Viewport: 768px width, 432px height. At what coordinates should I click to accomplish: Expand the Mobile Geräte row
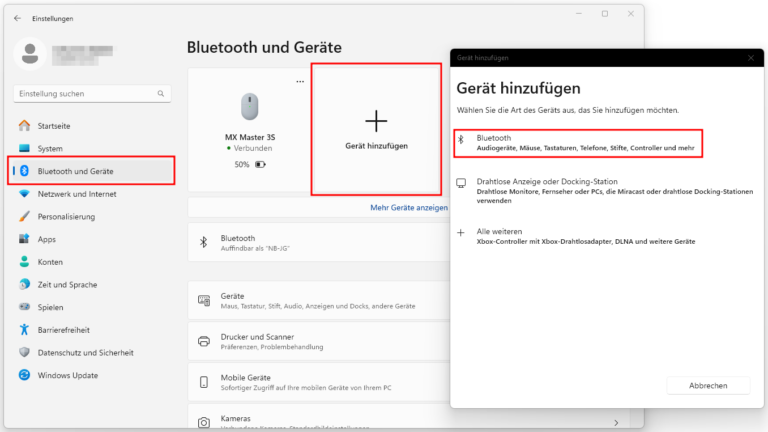pyautogui.click(x=320, y=382)
